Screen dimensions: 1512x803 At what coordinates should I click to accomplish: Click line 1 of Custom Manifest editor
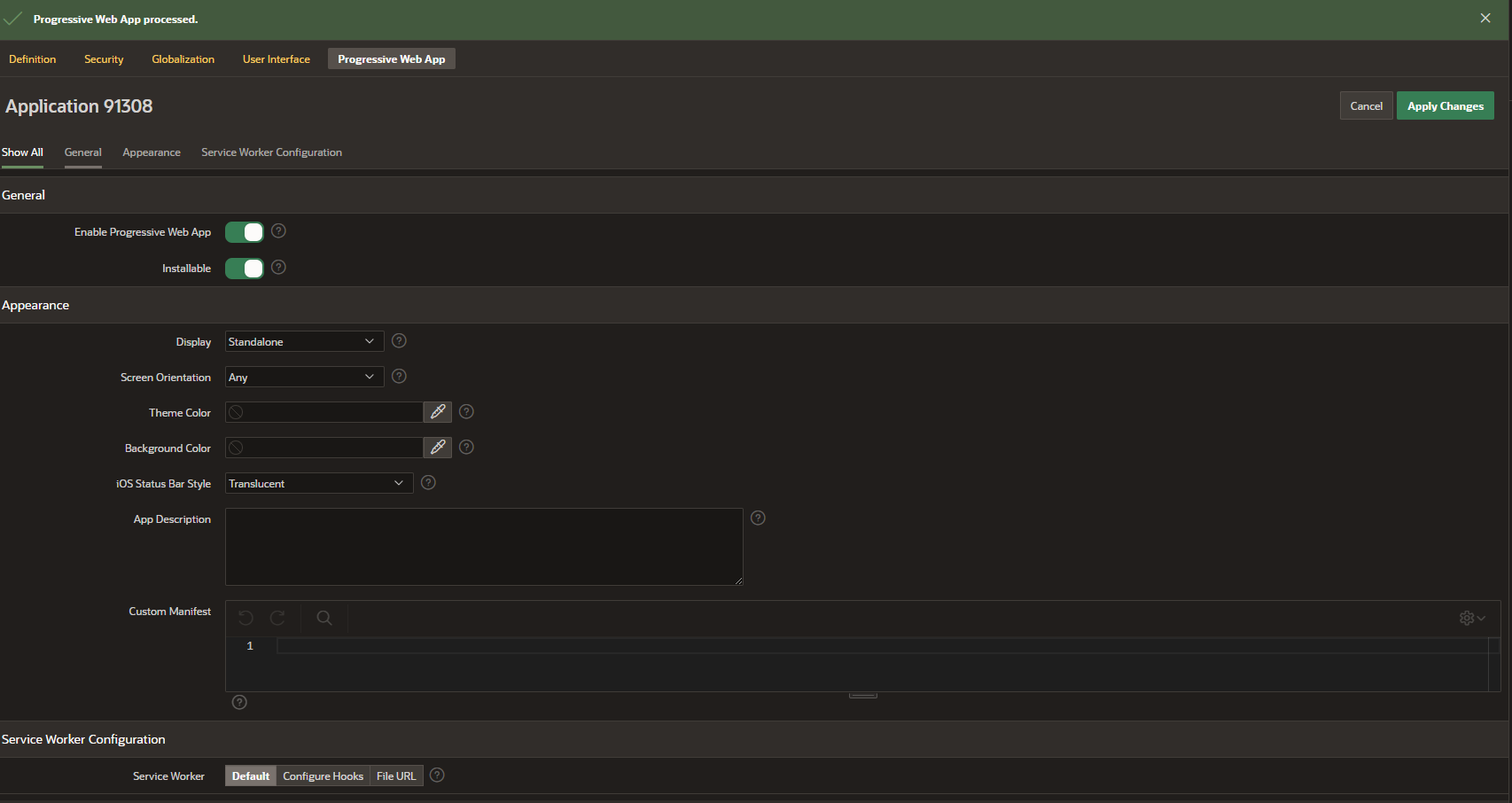click(882, 646)
